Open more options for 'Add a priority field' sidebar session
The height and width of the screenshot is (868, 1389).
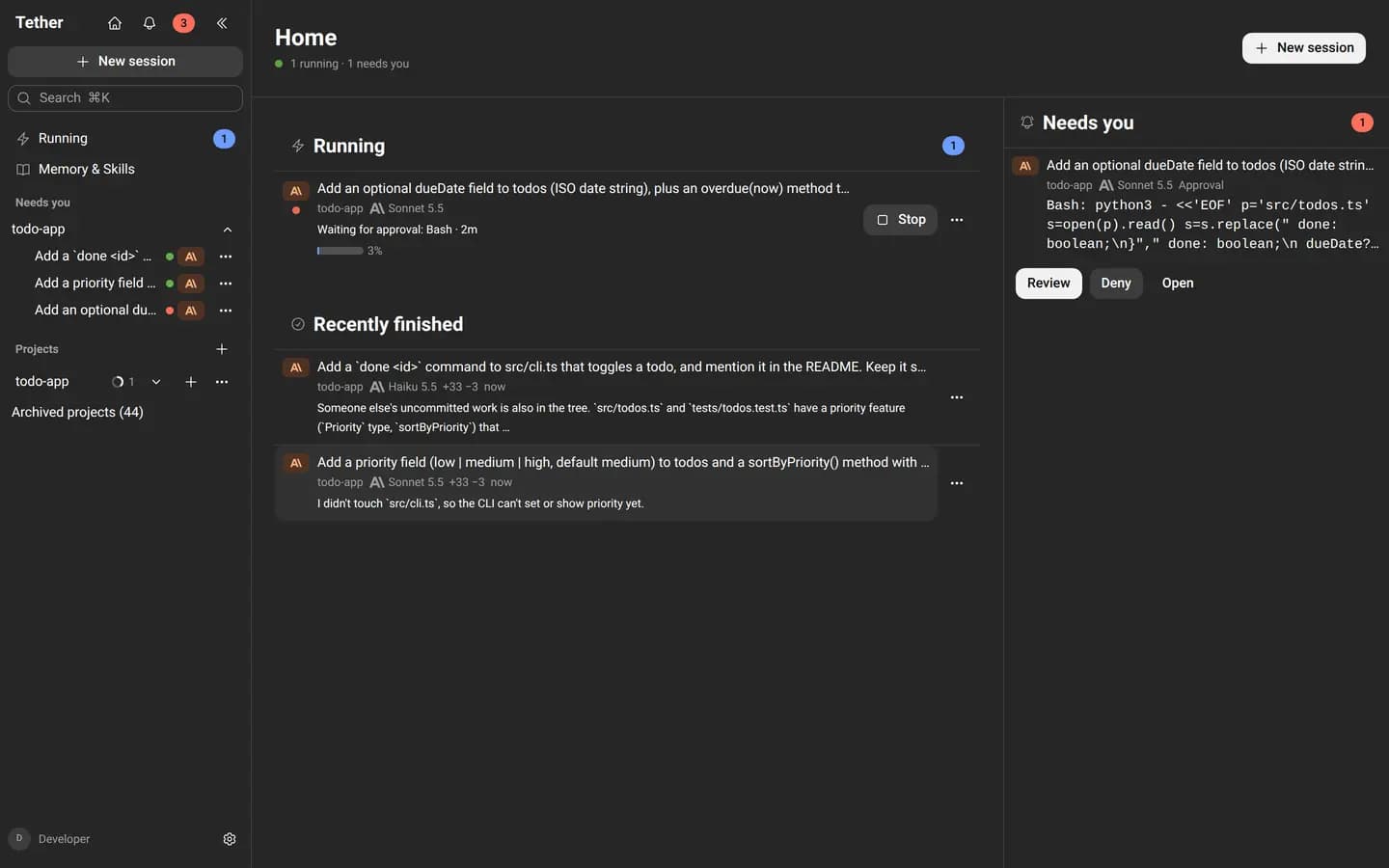coord(226,284)
